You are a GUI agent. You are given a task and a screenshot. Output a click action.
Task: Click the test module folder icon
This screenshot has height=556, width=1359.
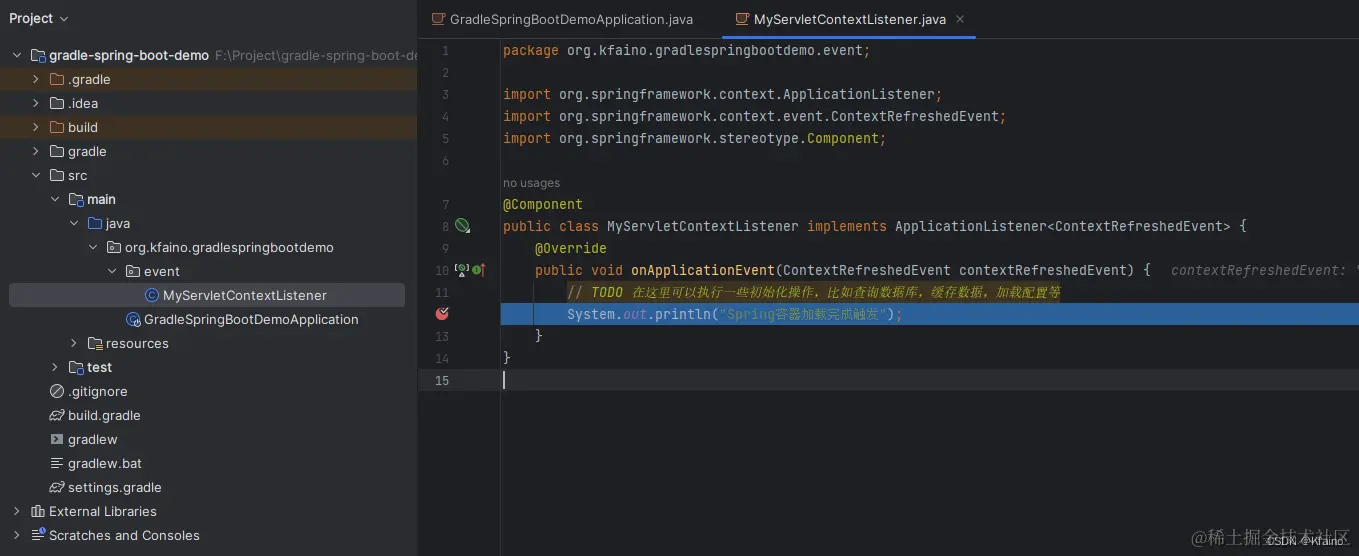tap(76, 367)
